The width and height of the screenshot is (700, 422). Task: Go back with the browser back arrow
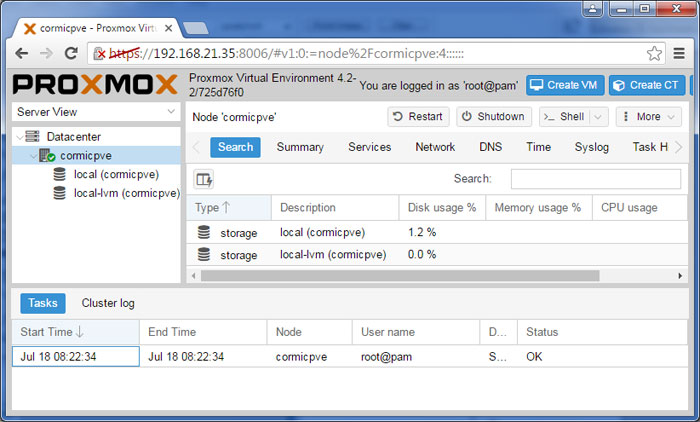click(x=21, y=54)
